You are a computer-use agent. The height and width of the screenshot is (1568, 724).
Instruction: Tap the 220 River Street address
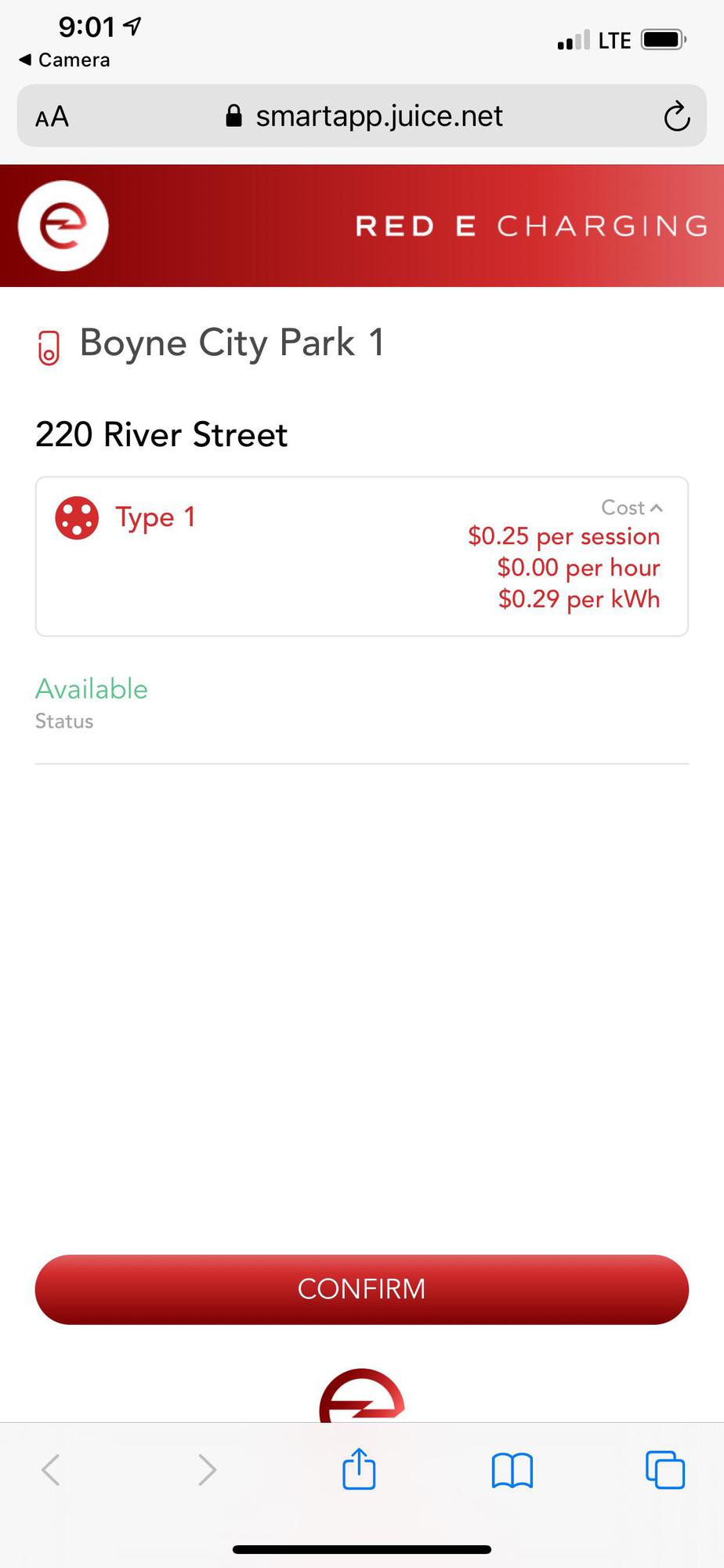[161, 435]
